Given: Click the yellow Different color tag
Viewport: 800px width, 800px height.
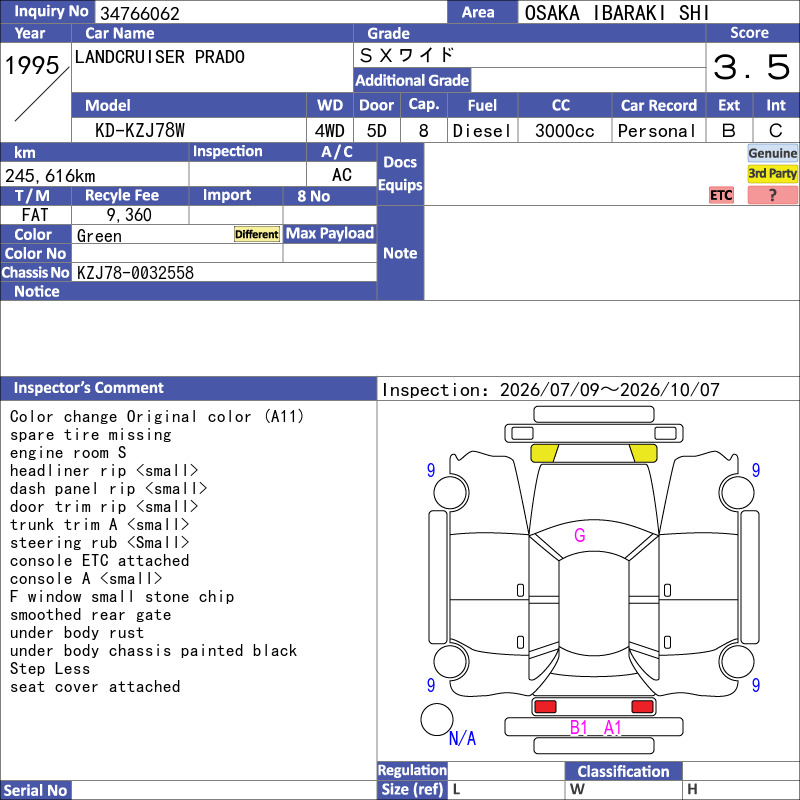Looking at the screenshot, I should [x=257, y=234].
